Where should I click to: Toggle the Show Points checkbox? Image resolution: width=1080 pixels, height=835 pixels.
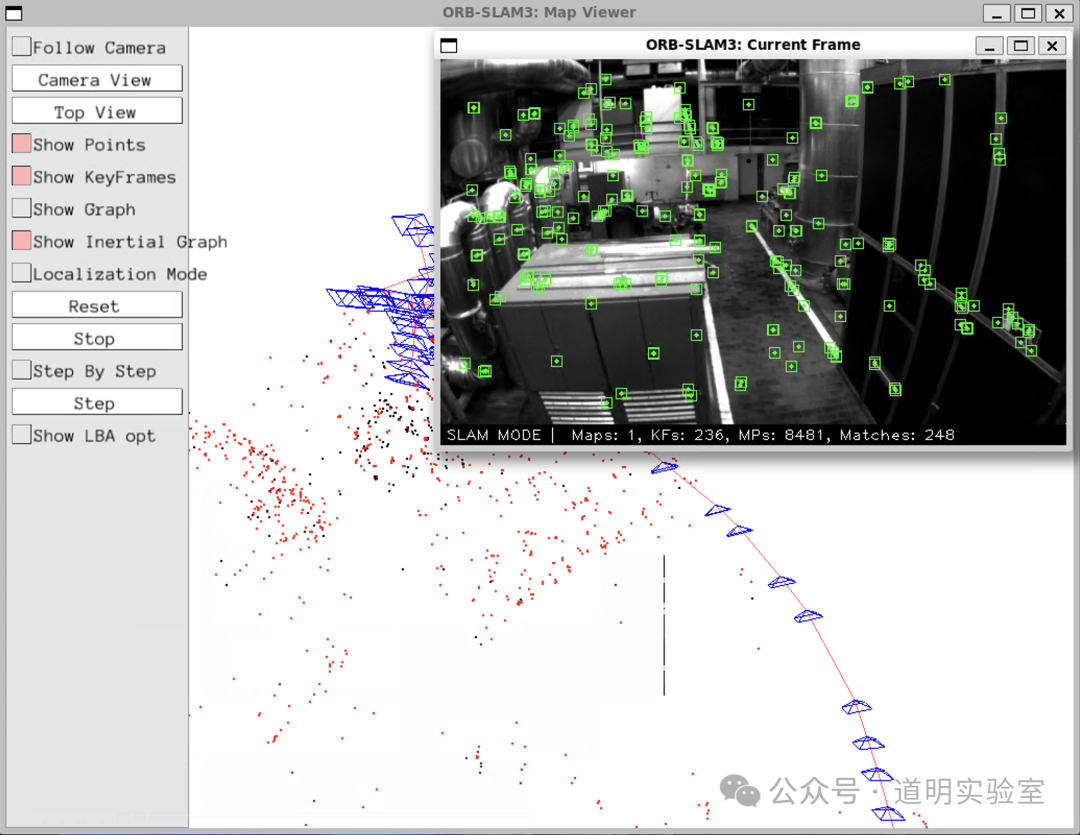pos(21,144)
